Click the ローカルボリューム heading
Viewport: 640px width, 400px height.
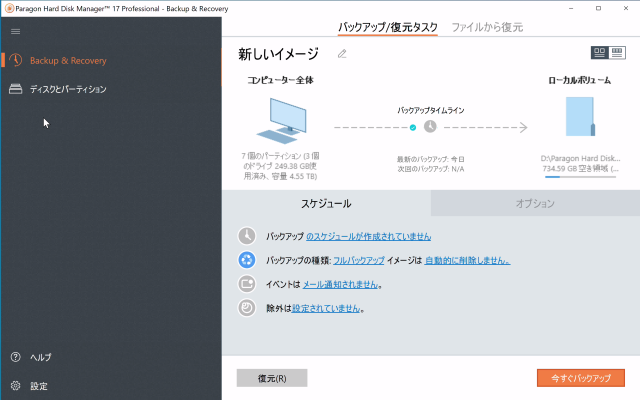580,80
